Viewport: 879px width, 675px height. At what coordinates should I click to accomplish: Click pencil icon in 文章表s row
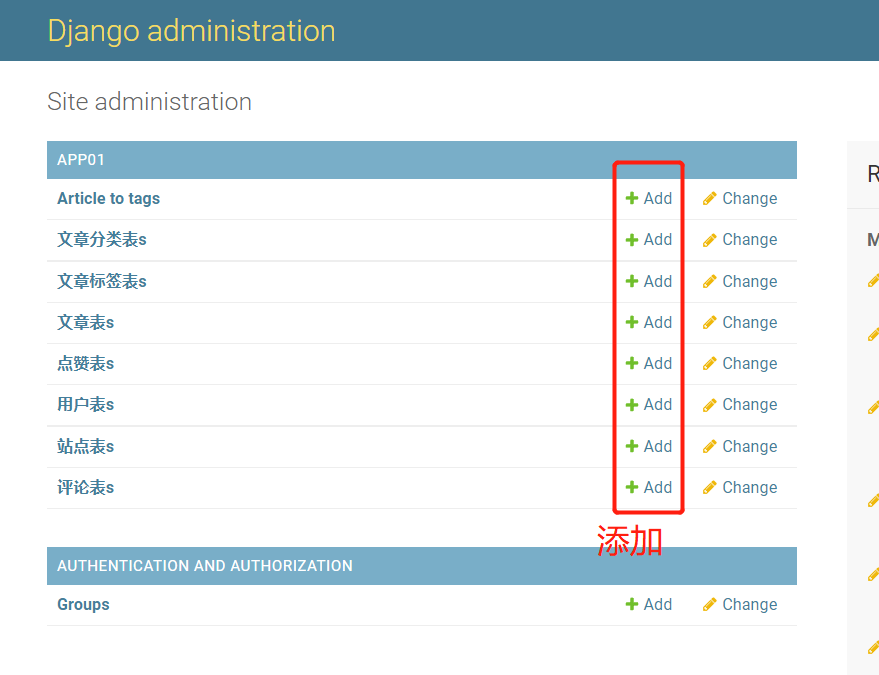coord(710,322)
